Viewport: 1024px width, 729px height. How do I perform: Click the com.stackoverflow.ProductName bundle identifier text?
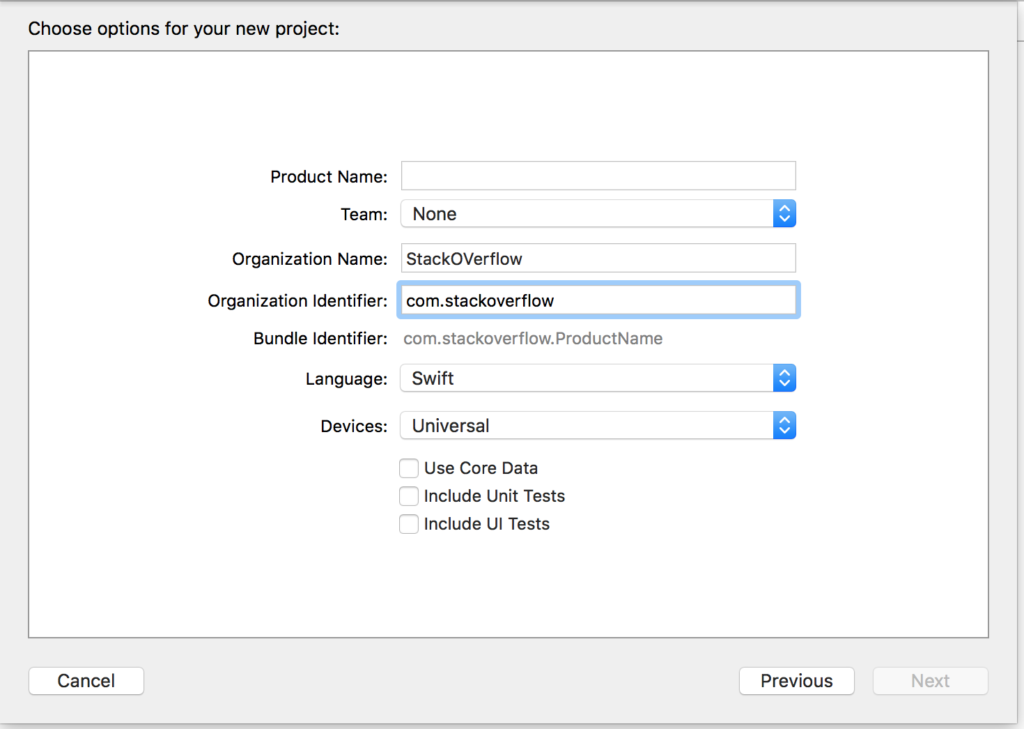pos(532,338)
